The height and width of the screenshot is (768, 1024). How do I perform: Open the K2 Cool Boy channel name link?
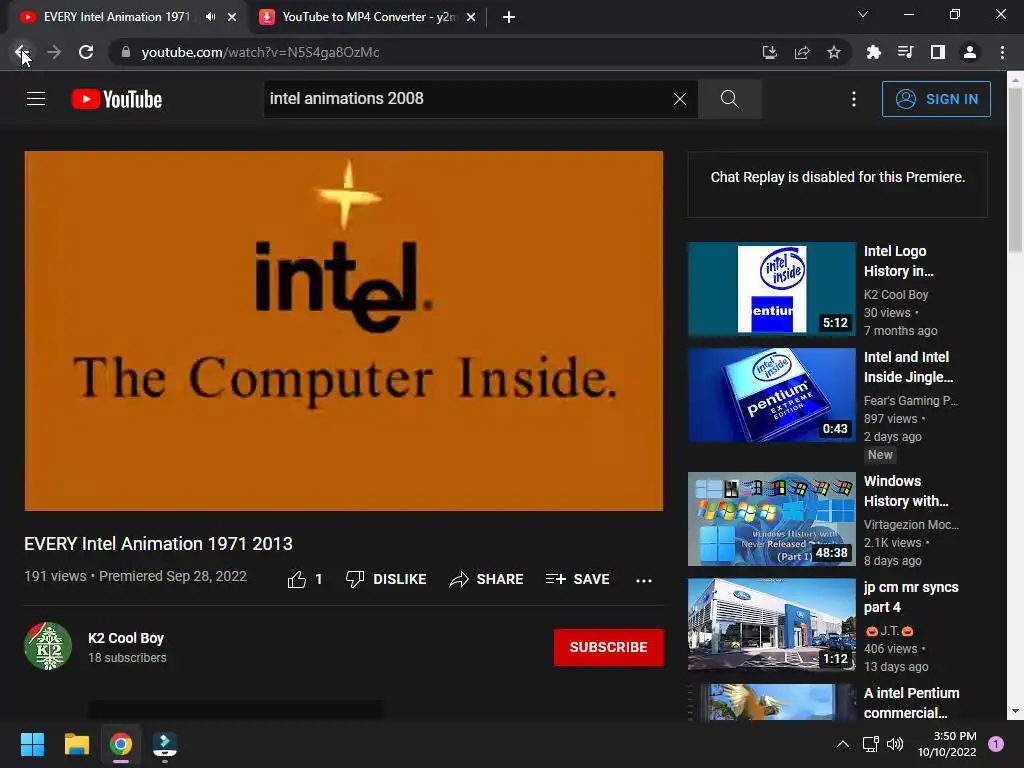point(126,638)
